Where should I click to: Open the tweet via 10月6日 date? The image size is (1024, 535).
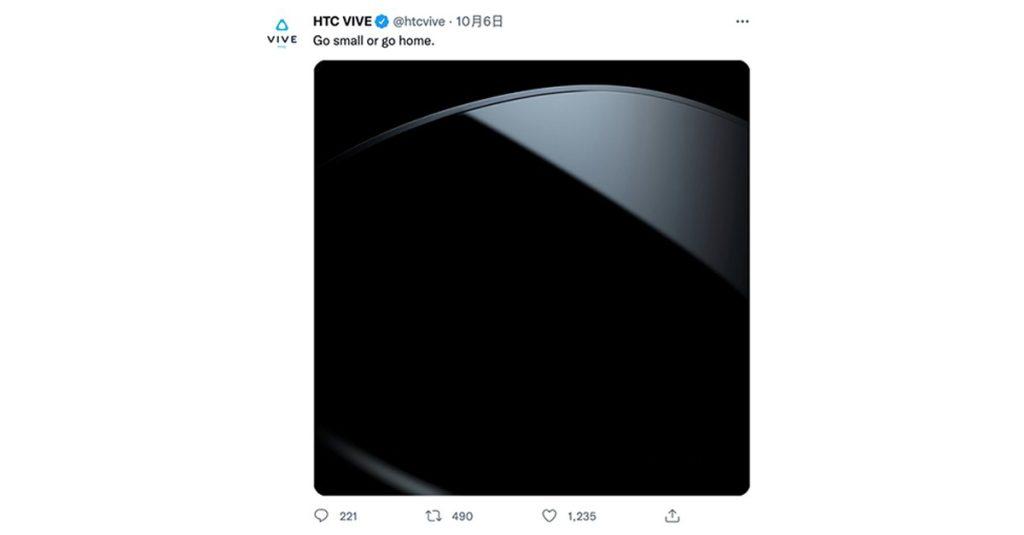click(x=479, y=22)
